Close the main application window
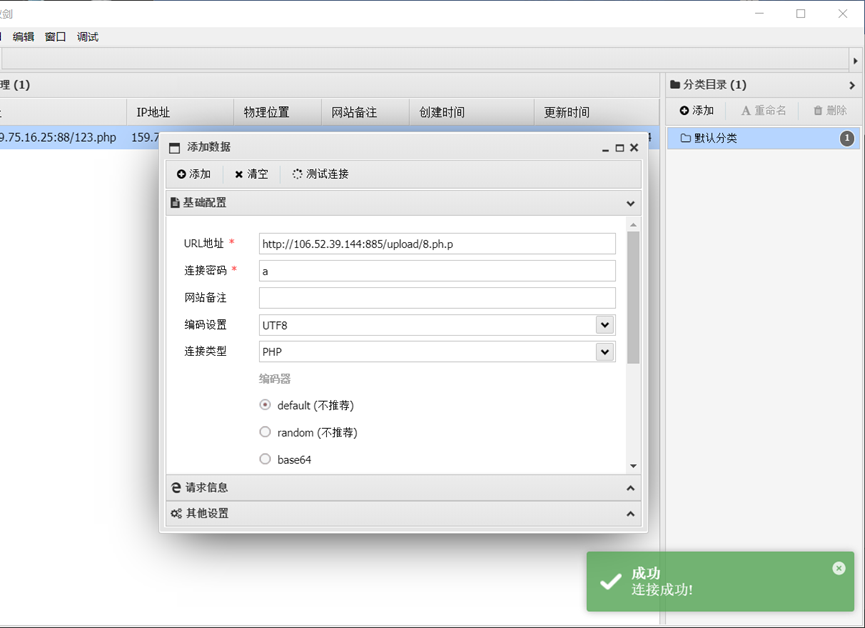 pos(842,13)
